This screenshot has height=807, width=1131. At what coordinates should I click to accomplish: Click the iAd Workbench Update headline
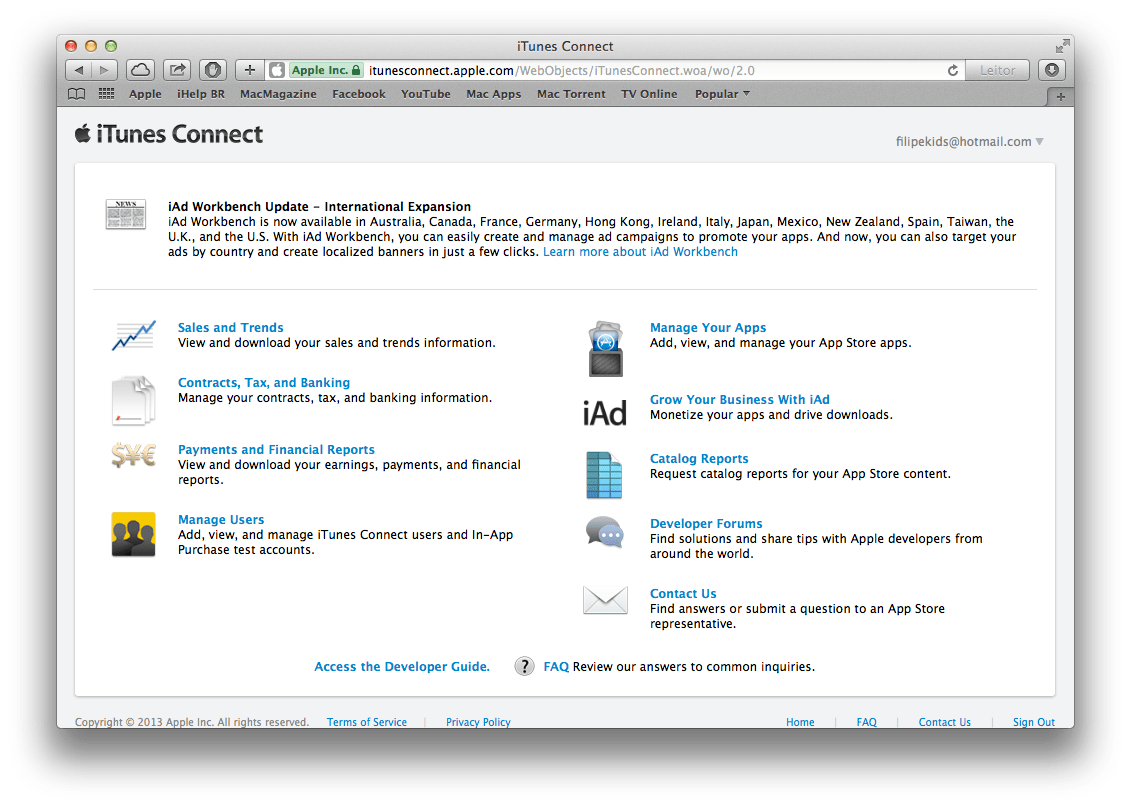pyautogui.click(x=319, y=206)
